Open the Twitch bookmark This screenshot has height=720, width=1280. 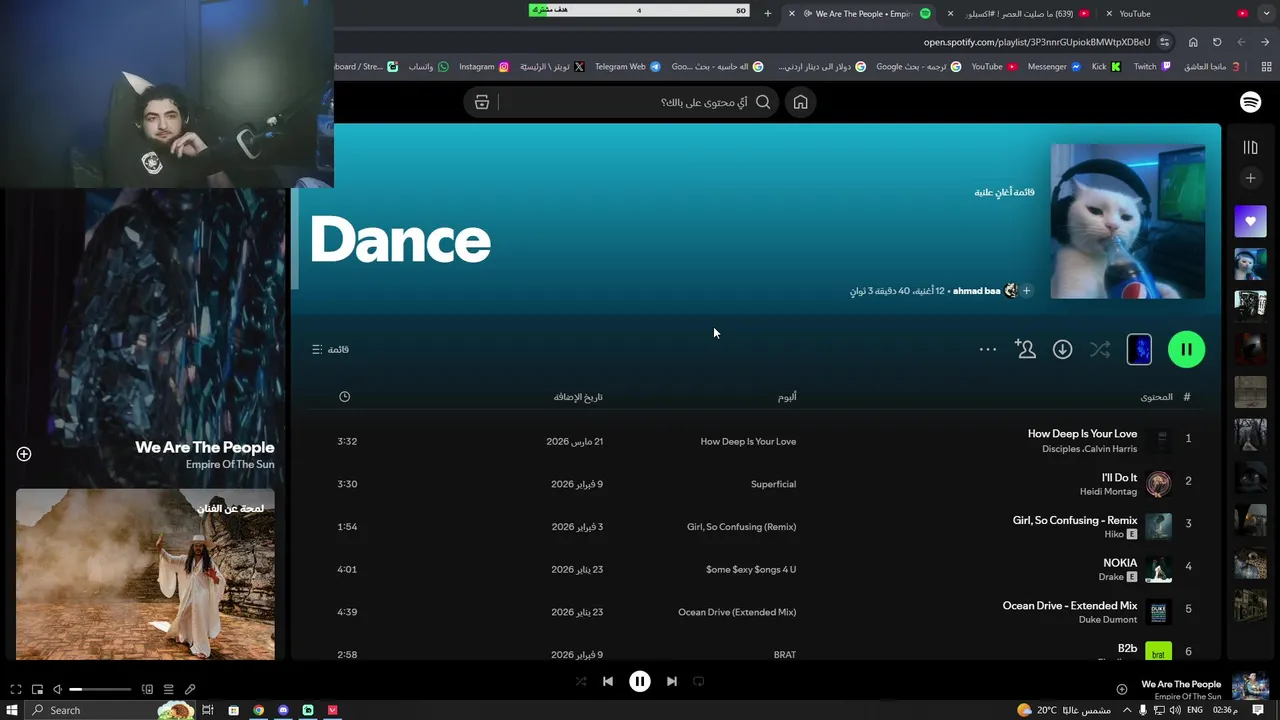pos(1152,67)
